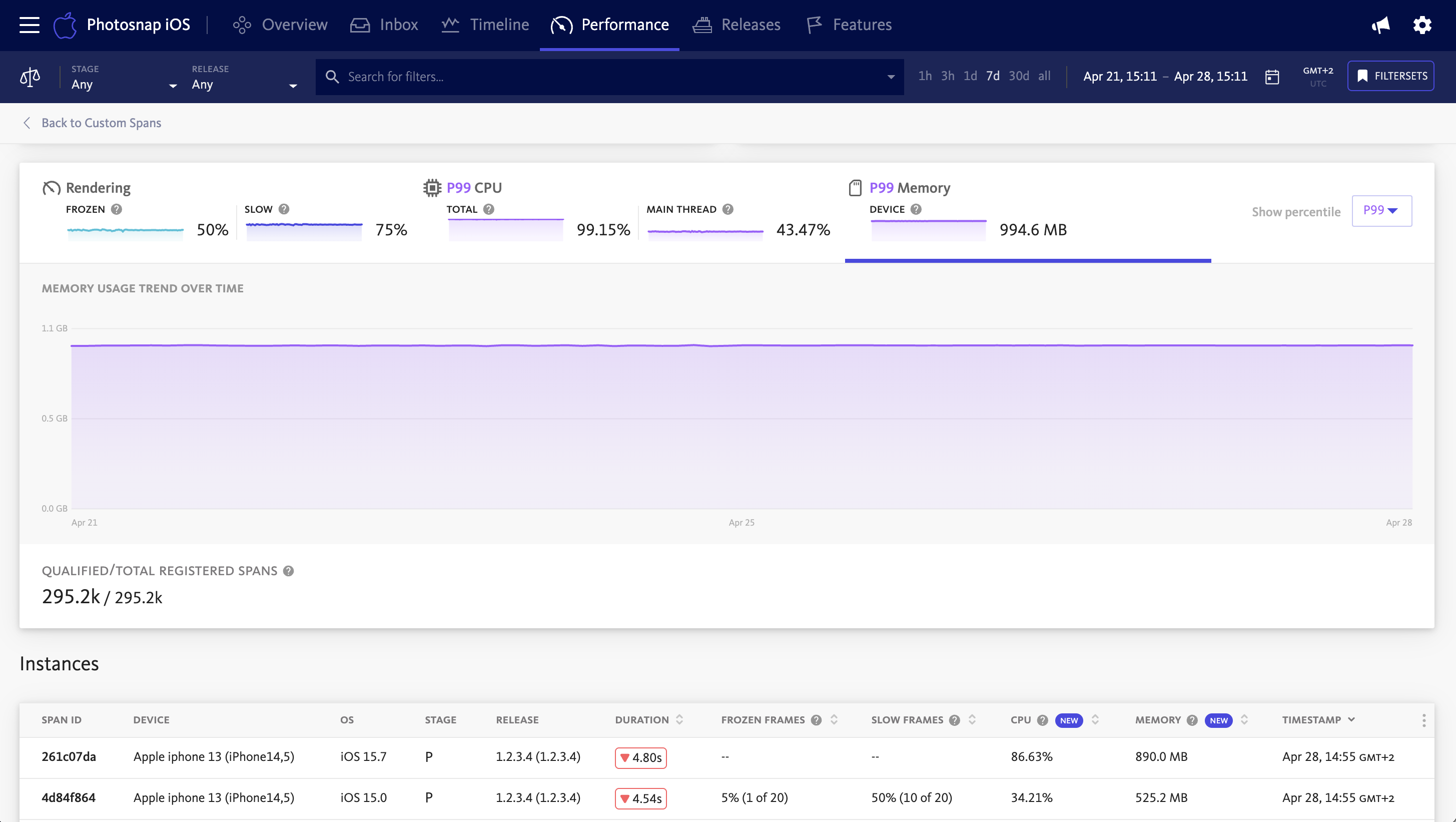The height and width of the screenshot is (822, 1456).
Task: Sort by Timestamp column chevron
Action: tap(1351, 719)
